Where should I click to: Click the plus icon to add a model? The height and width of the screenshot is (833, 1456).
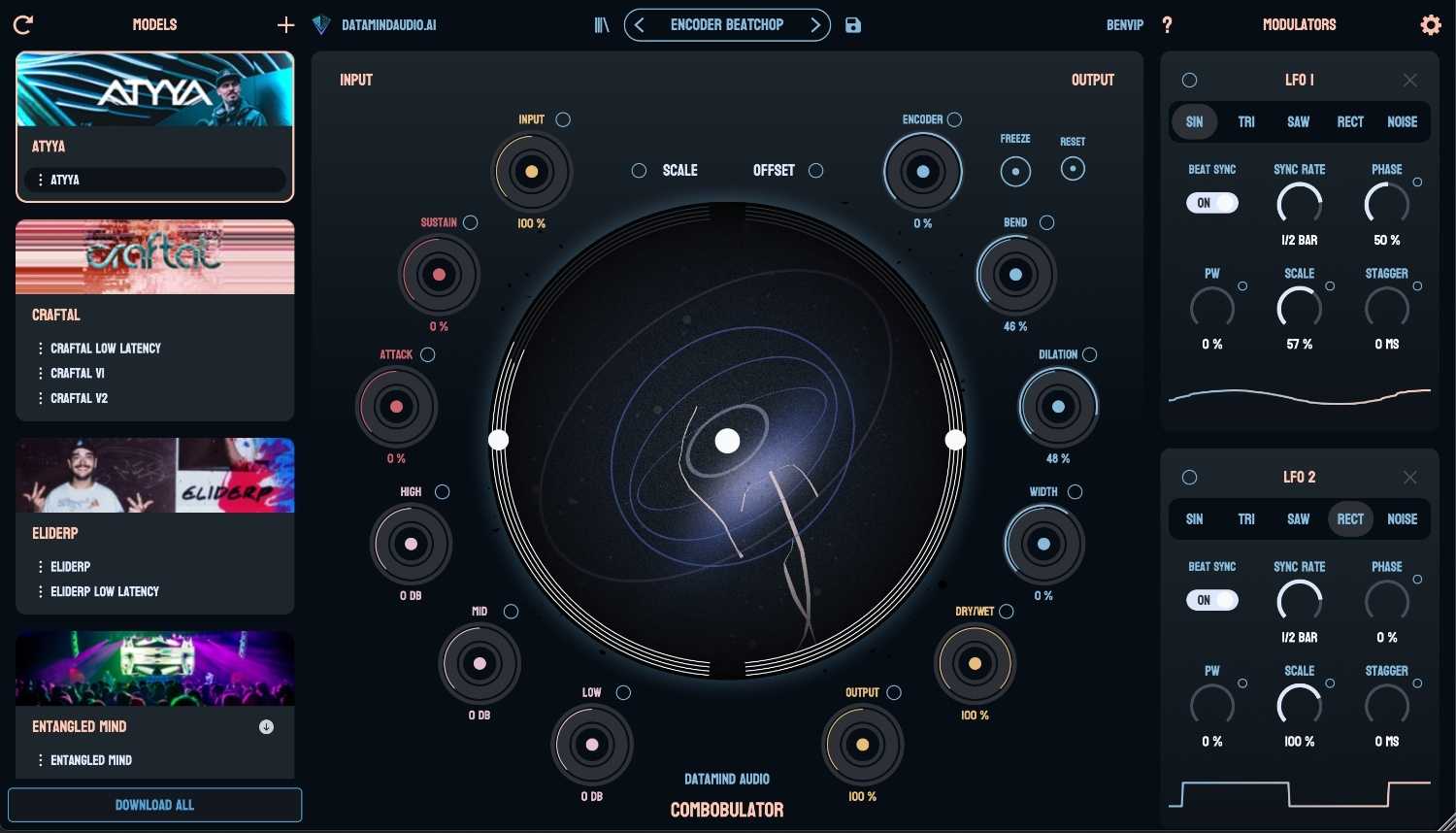(285, 25)
